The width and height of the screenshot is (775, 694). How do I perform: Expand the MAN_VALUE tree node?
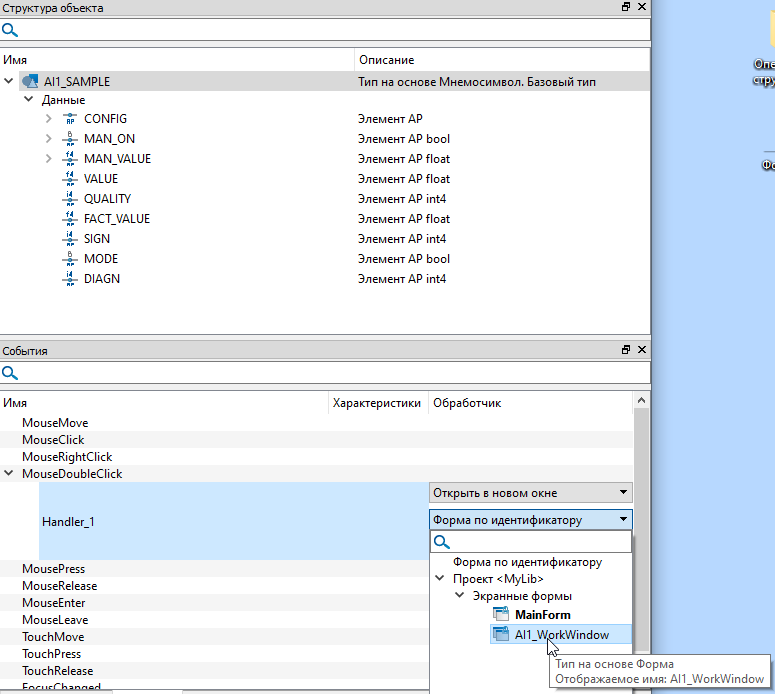48,159
